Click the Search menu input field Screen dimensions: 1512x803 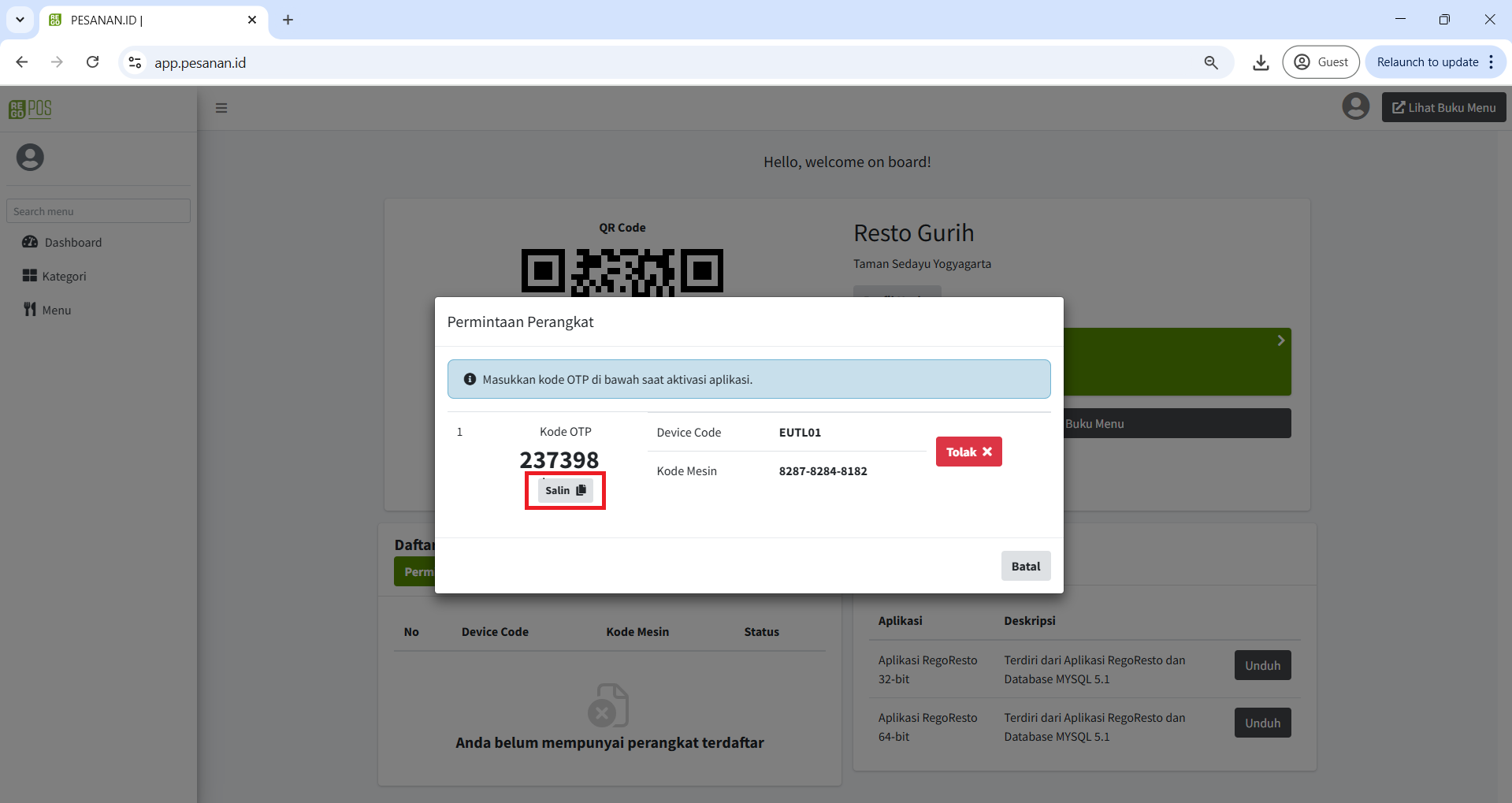(98, 211)
